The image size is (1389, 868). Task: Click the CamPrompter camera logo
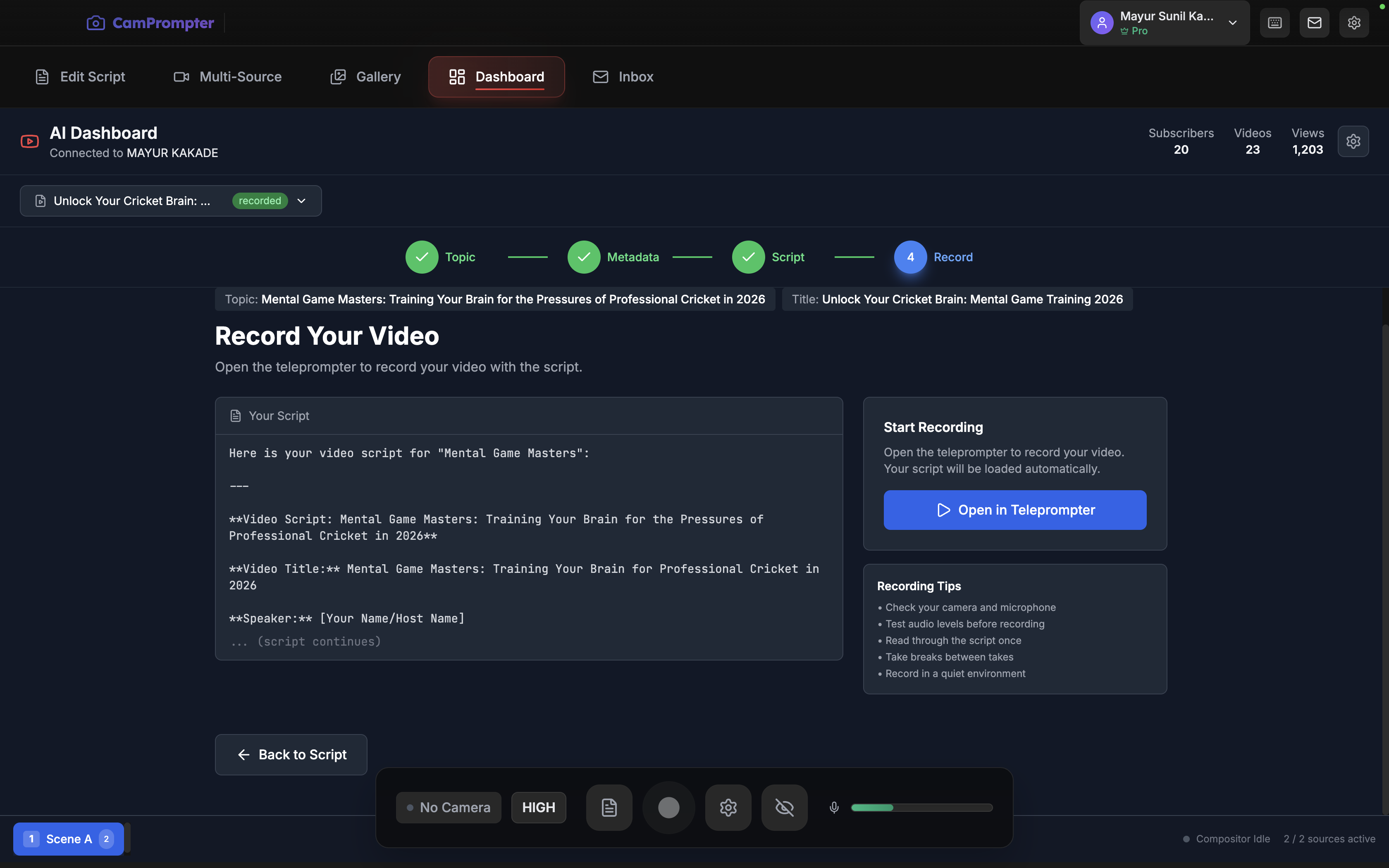96,23
